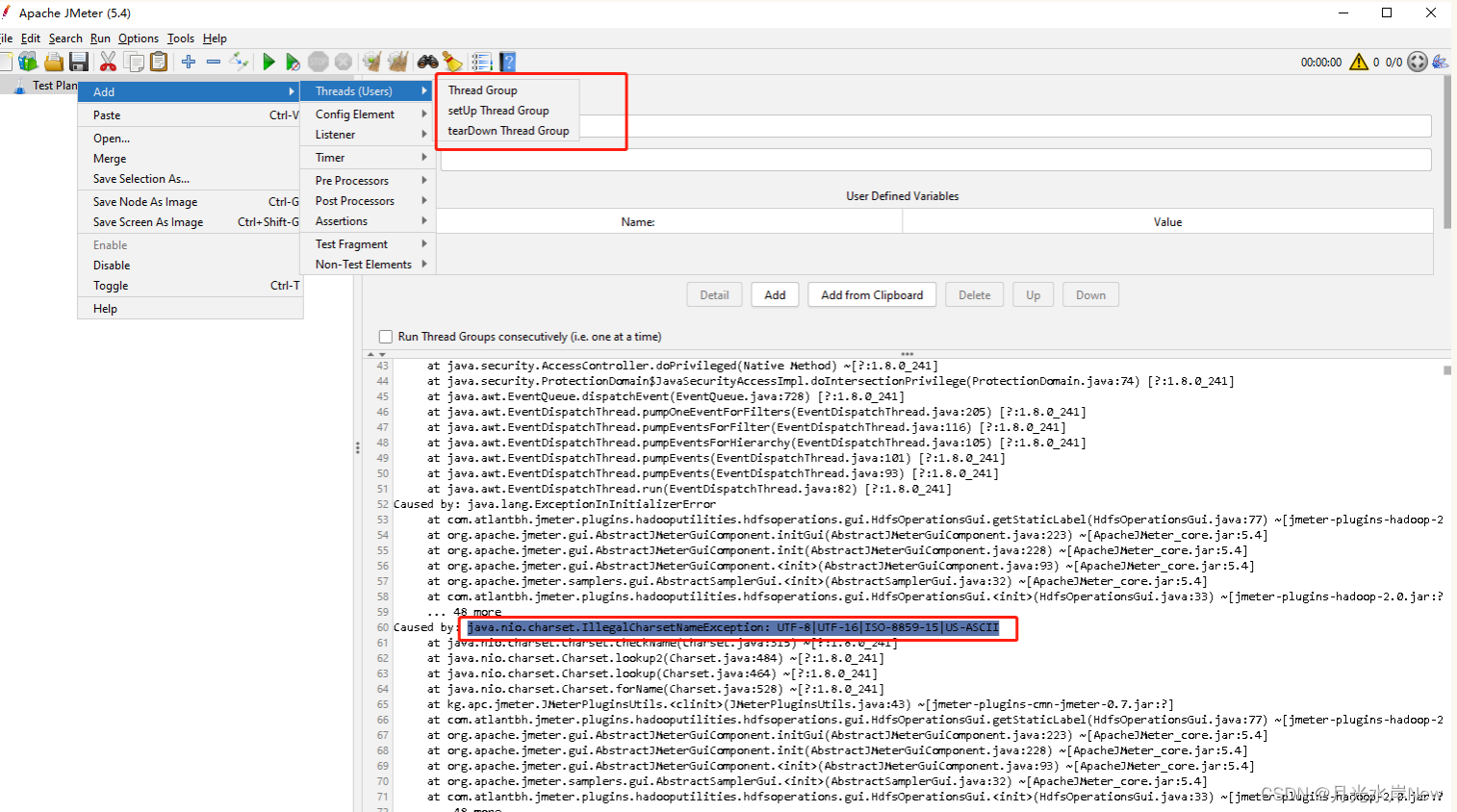The width and height of the screenshot is (1457, 812).
Task: Click the Function Helper list icon
Action: 481,62
